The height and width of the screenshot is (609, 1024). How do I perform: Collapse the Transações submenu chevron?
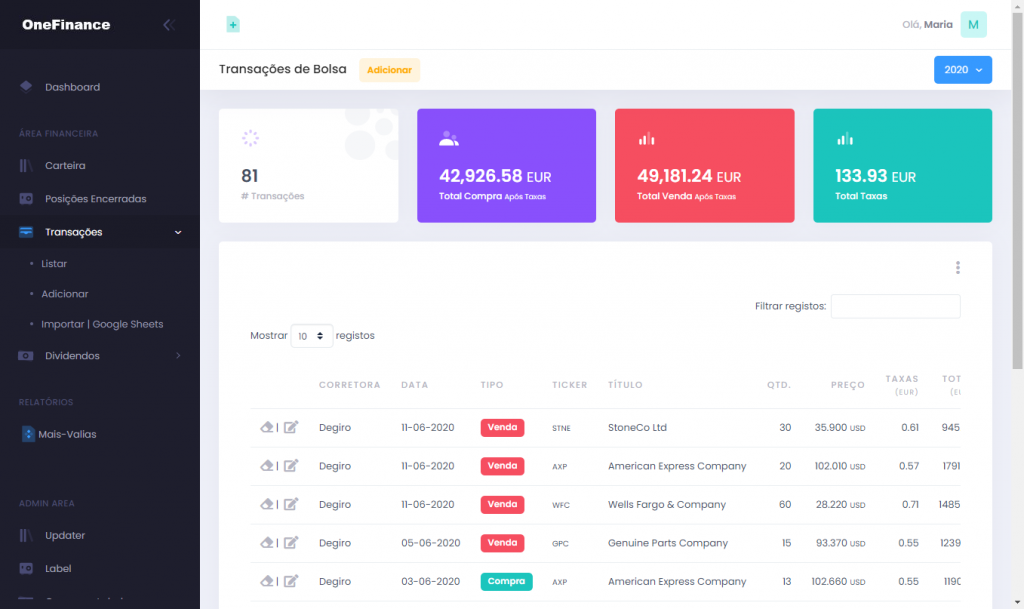click(x=178, y=232)
